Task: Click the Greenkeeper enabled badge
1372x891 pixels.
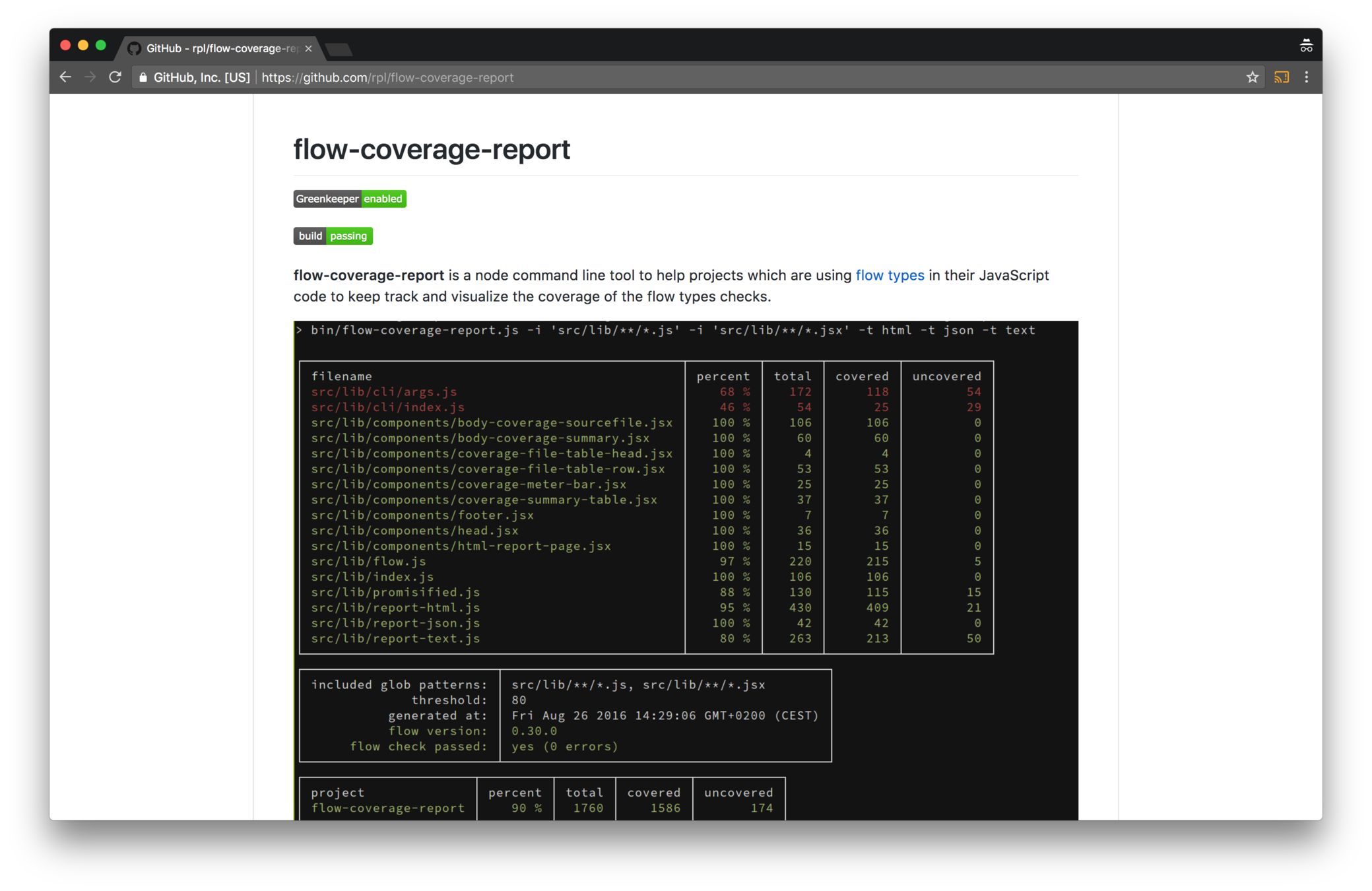Action: 349,199
